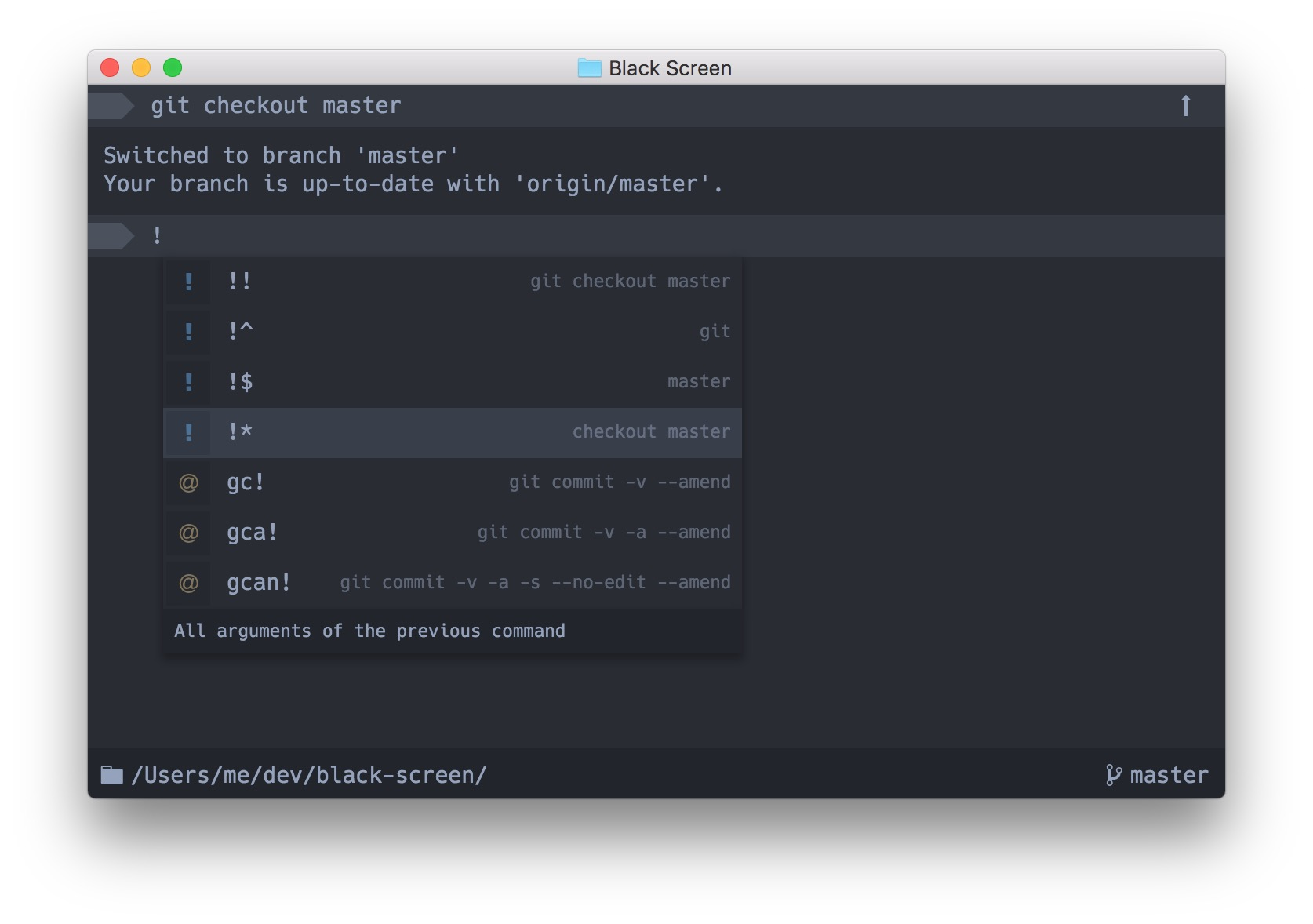Screen dimensions: 1313x924
Task: Click the "Switched to branch 'master'" output line
Action: point(281,155)
